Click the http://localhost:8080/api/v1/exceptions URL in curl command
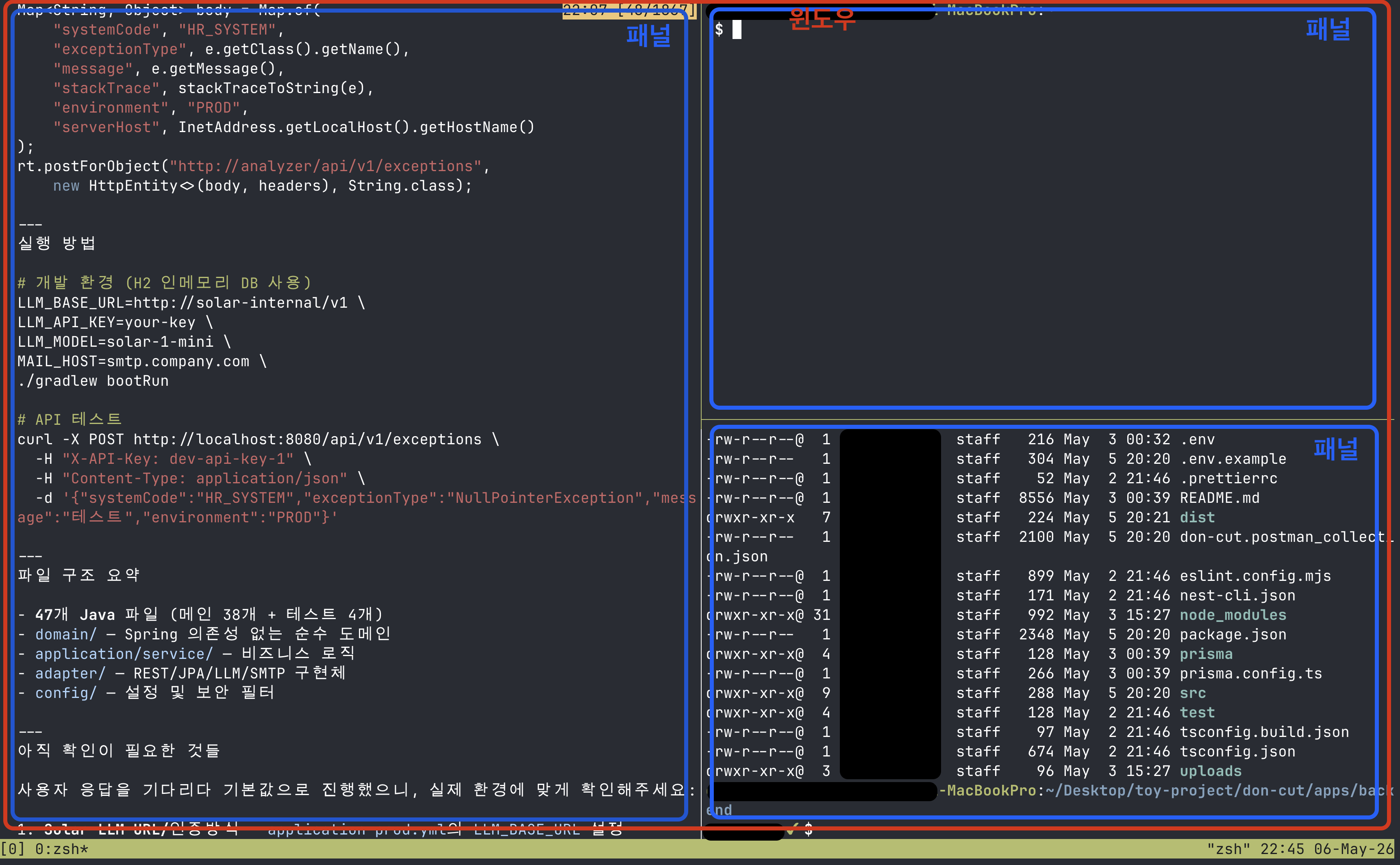The width and height of the screenshot is (1400, 865). click(307, 439)
